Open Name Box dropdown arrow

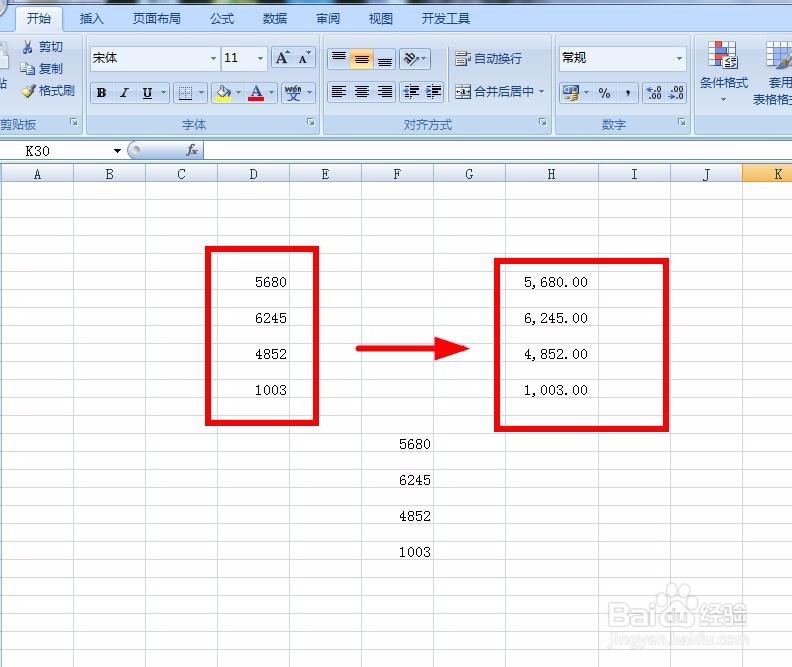(117, 150)
